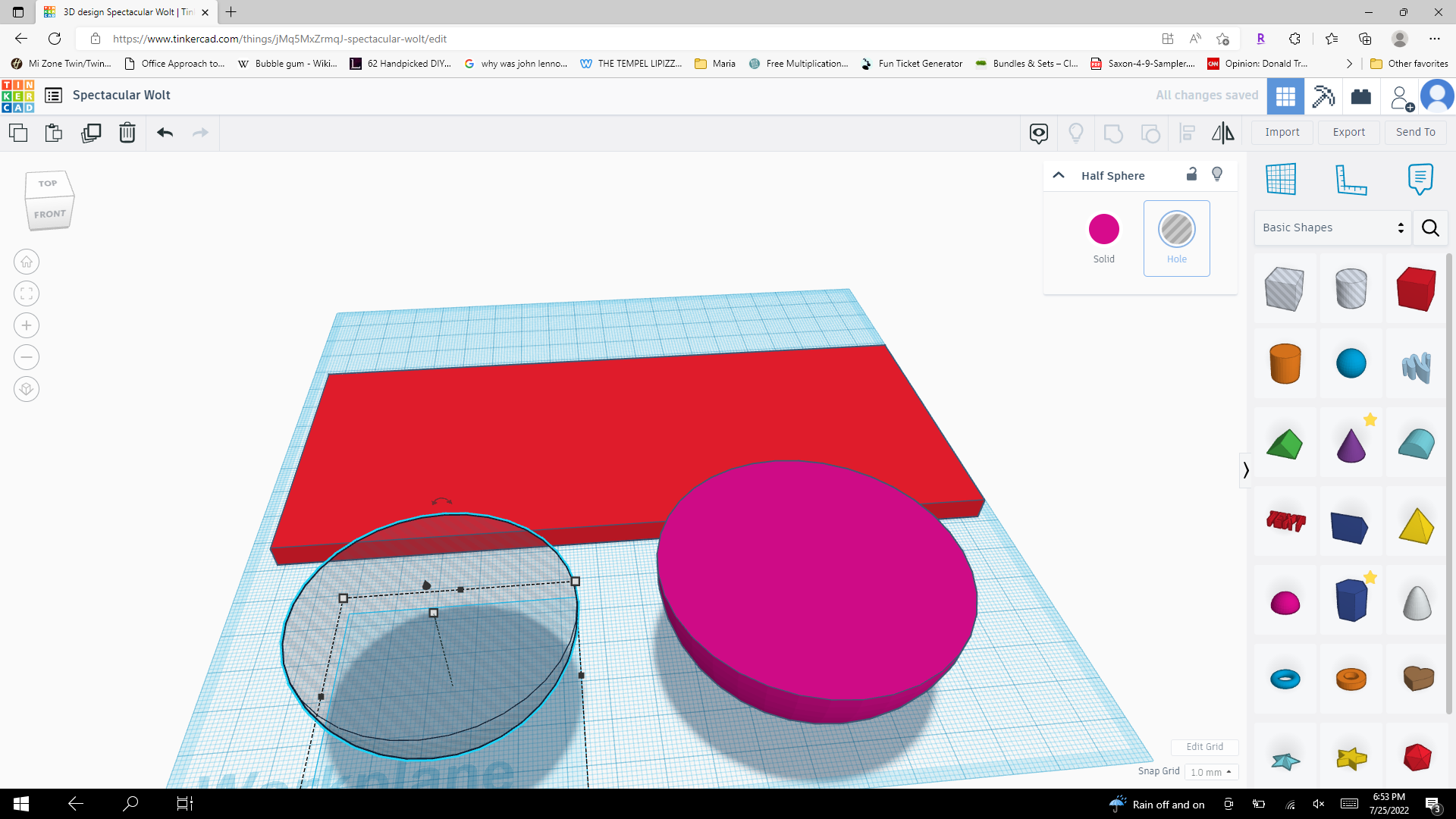Viewport: 1456px width, 819px height.
Task: Click the FRONT face of the view cube
Action: [50, 214]
